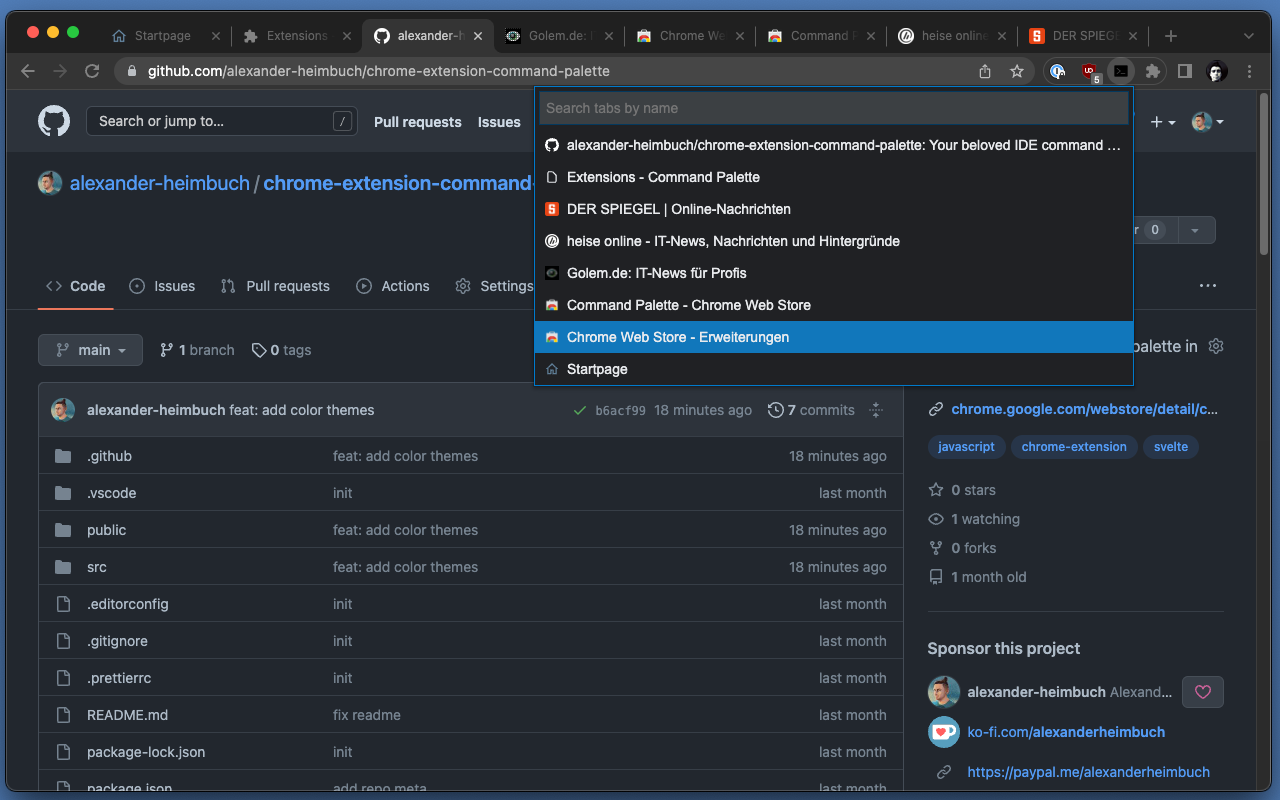This screenshot has width=1280, height=800.
Task: Select 'Command Palette - Chrome Web Store' entry
Action: pos(834,305)
